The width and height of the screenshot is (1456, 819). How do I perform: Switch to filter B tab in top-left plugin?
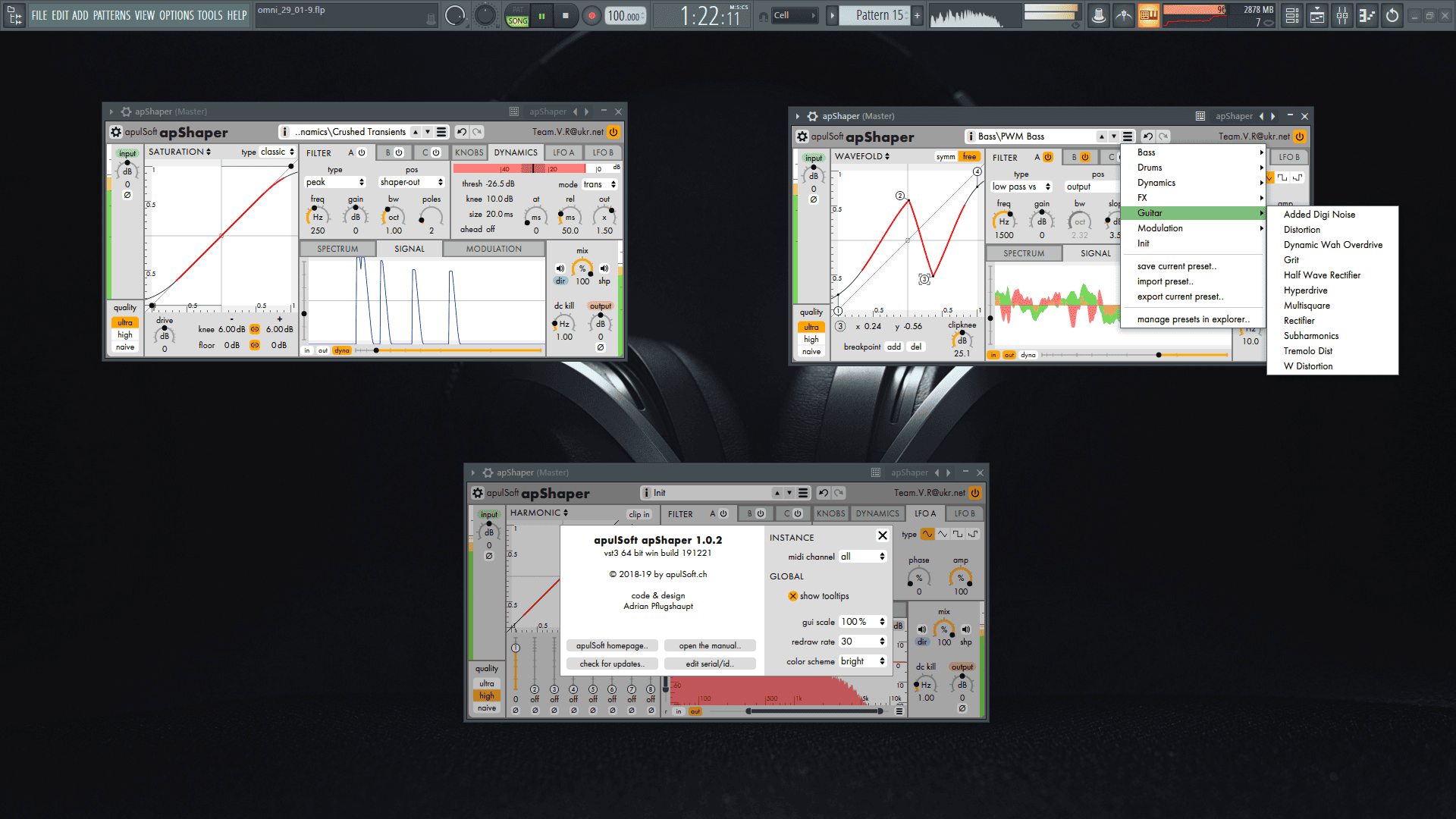coord(394,152)
